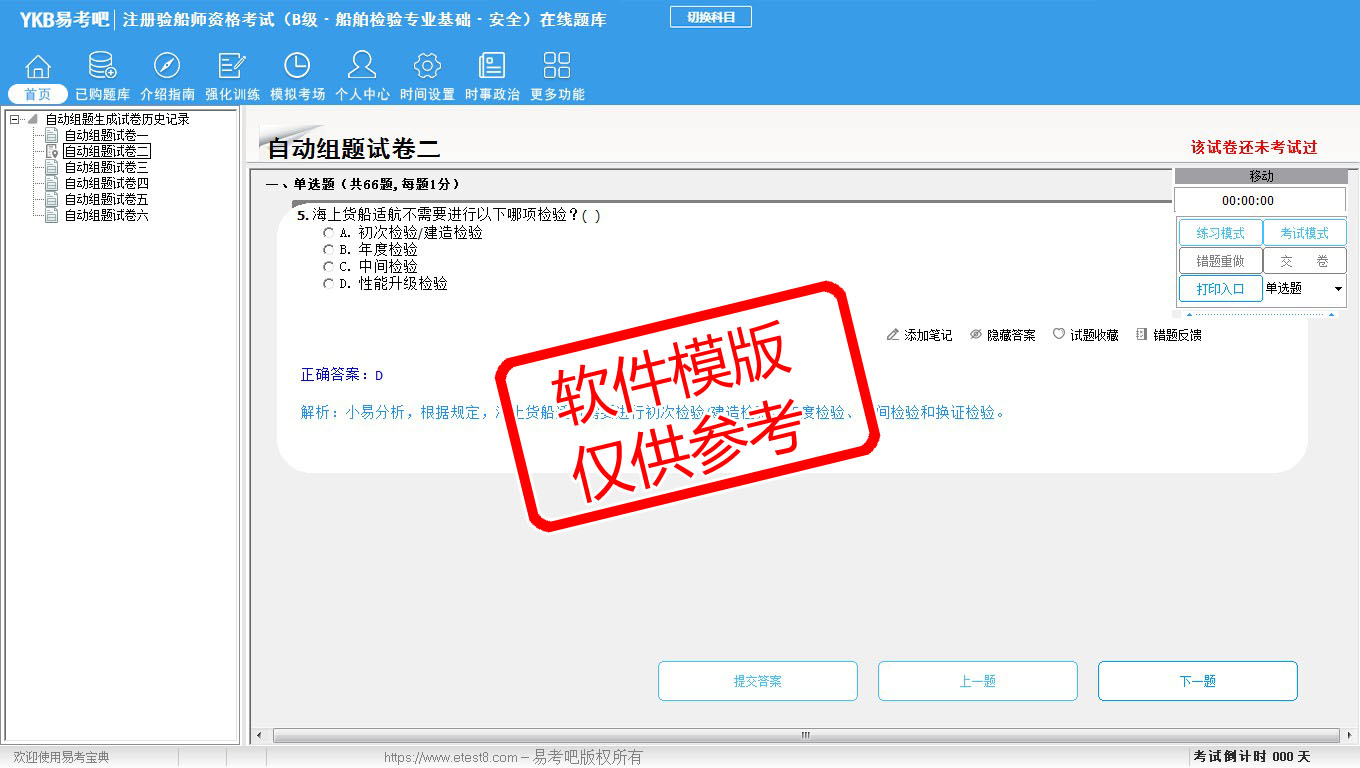1360x768 pixels.
Task: Open 时间设置 gear icon
Action: 427,67
